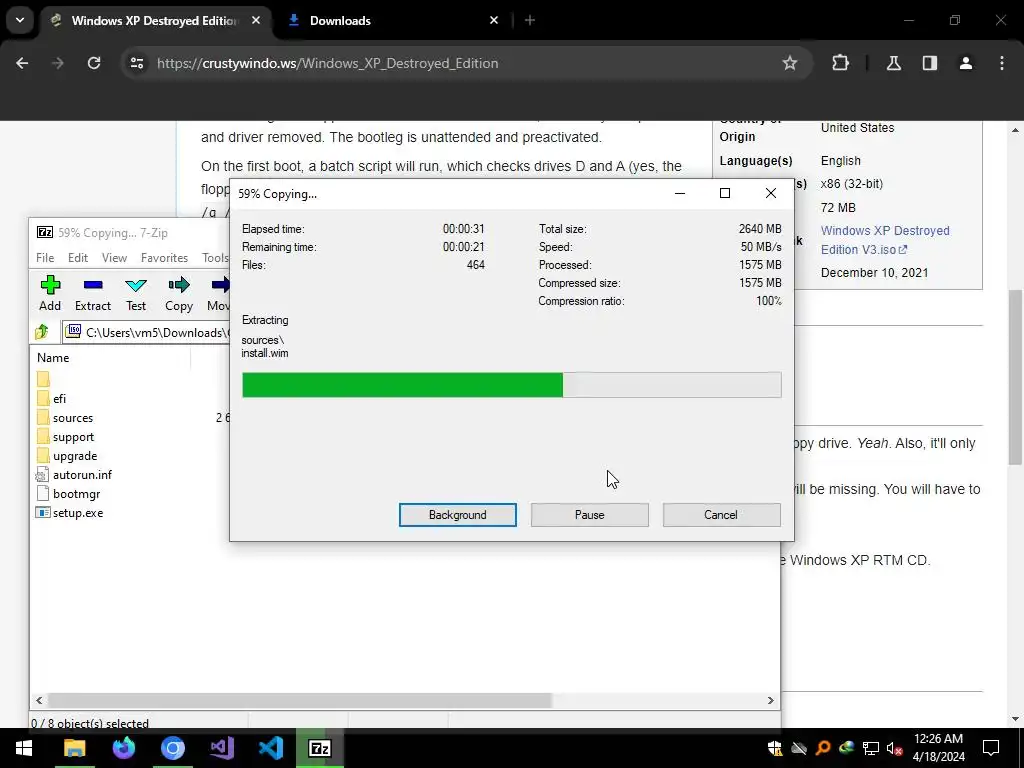Cancel the extraction in progress
The width and height of the screenshot is (1024, 768).
[x=722, y=515]
